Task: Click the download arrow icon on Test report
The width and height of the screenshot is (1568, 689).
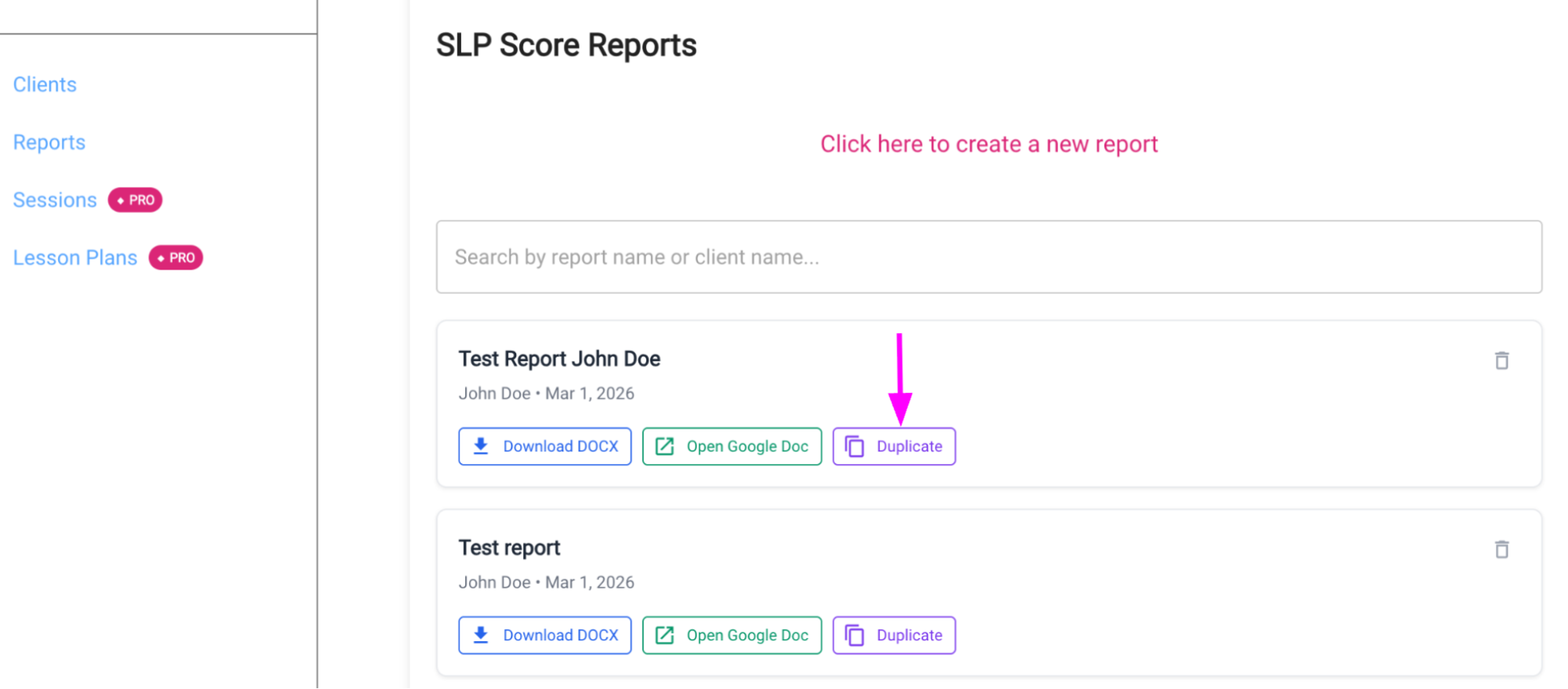Action: coord(481,635)
